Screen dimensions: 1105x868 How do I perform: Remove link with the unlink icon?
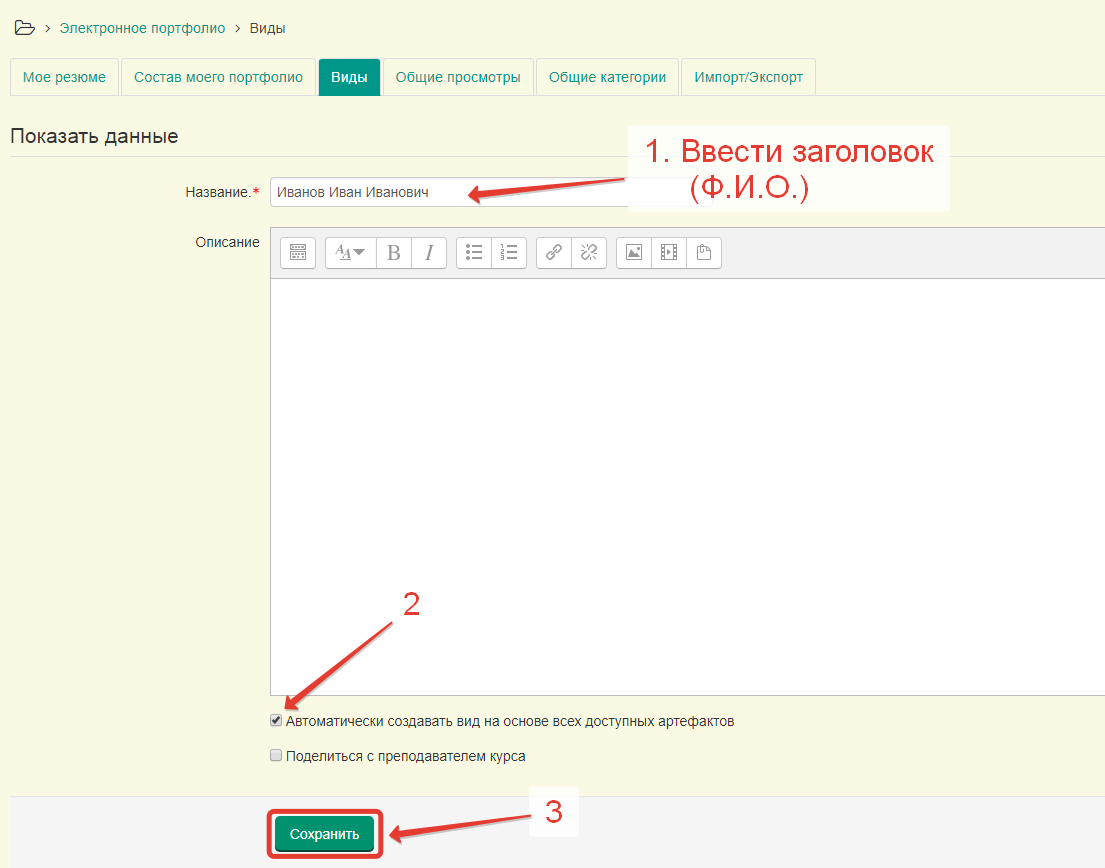pos(588,253)
